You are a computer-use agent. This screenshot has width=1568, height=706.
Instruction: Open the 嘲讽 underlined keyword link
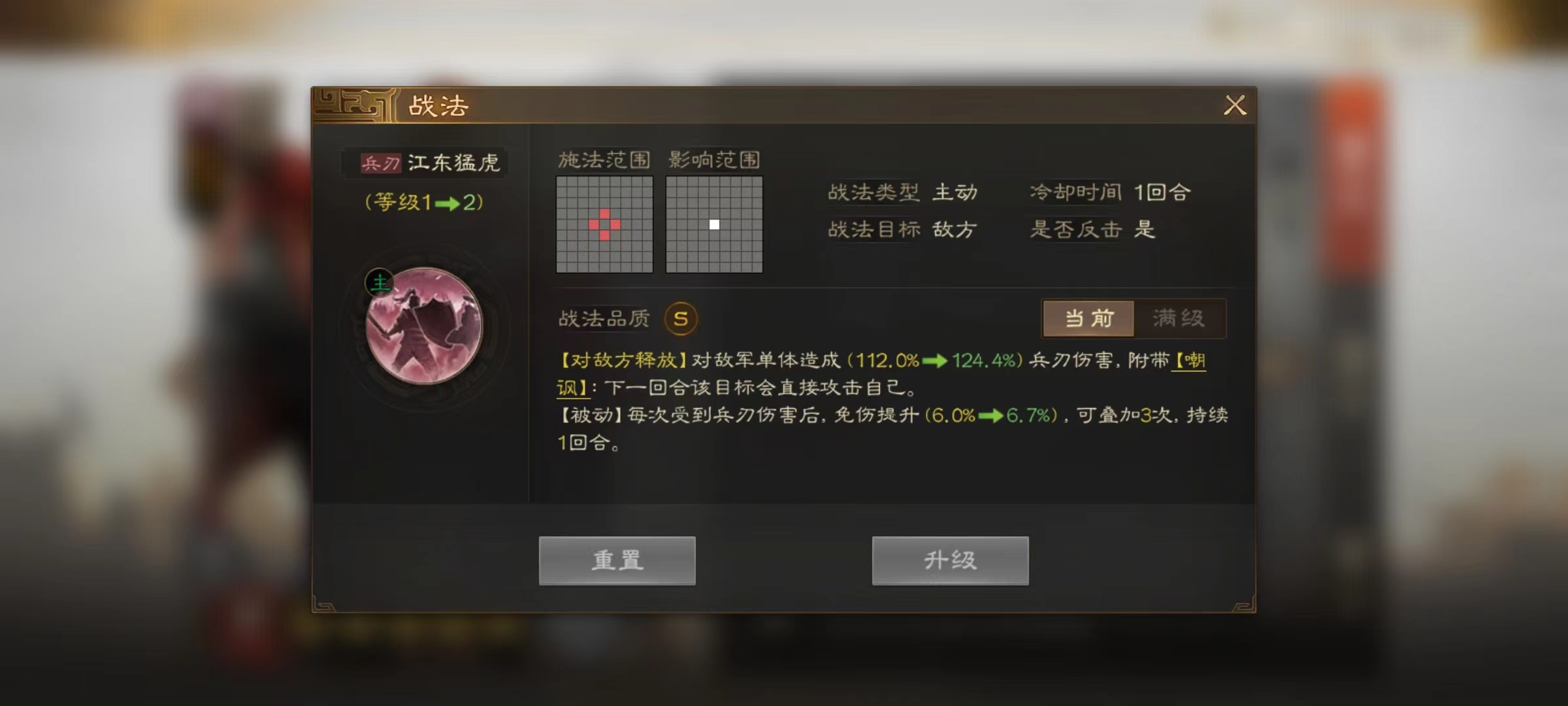point(1190,360)
